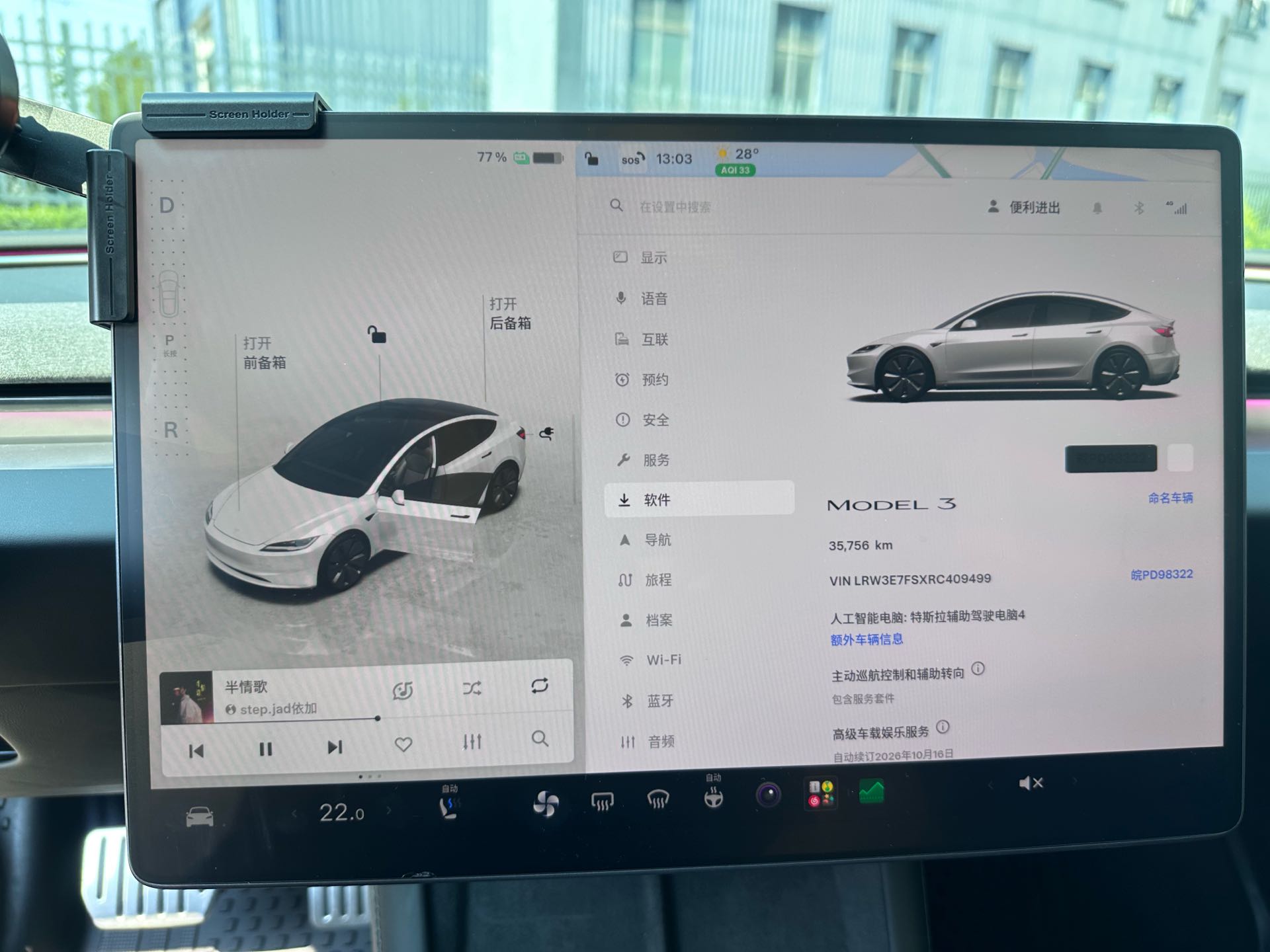Screen dimensions: 1270x952
Task: Open car controls icon in bottom bar
Action: click(x=199, y=818)
